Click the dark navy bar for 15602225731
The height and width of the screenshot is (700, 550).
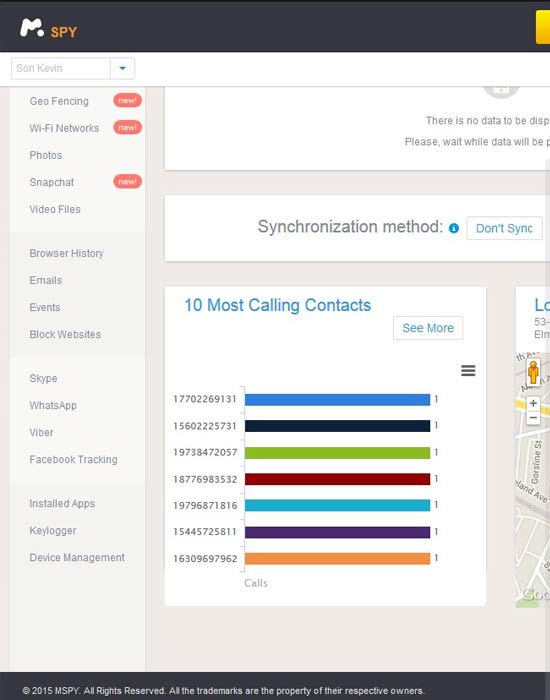[x=337, y=426]
